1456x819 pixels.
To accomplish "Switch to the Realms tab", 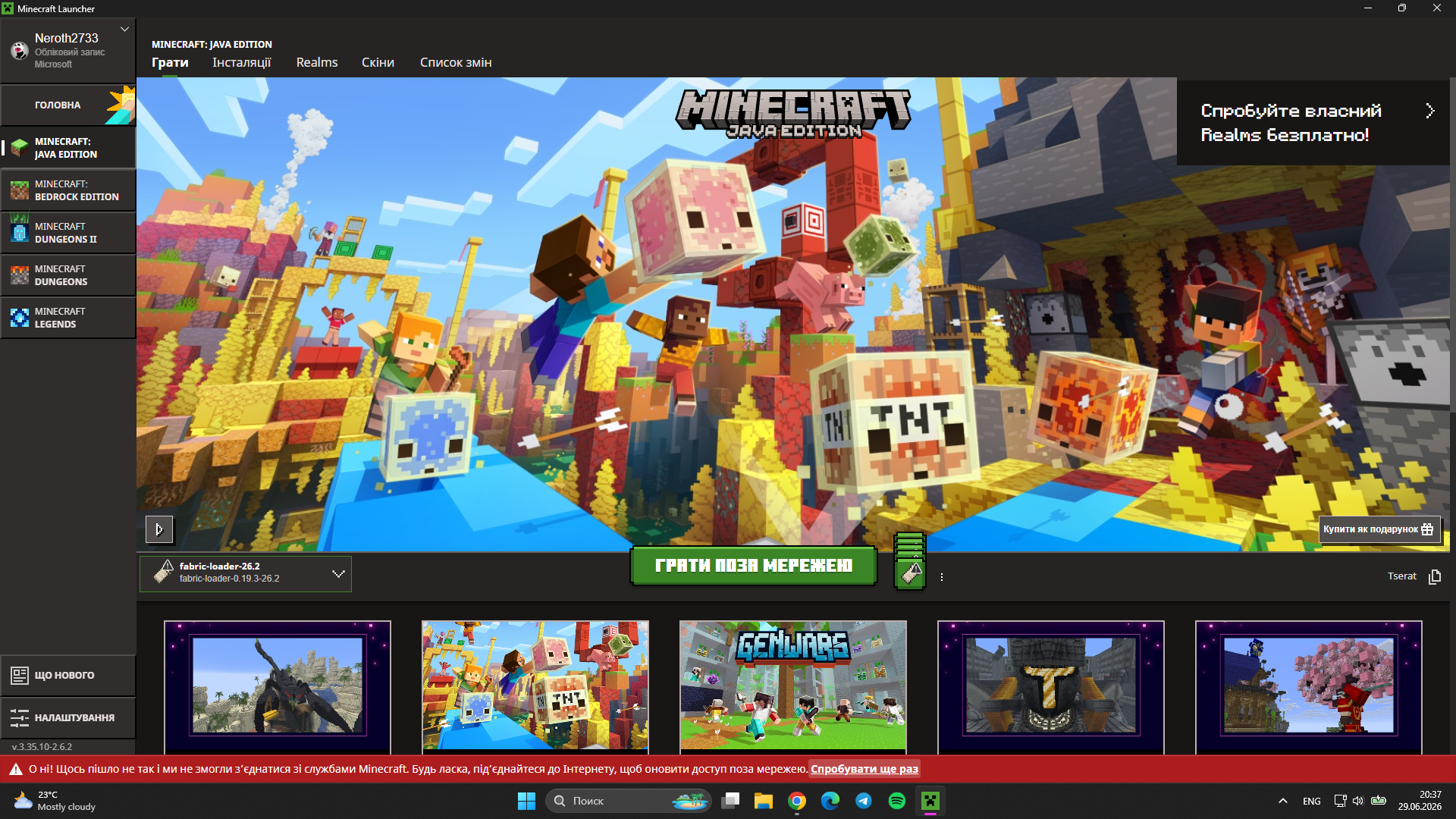I will tap(317, 62).
